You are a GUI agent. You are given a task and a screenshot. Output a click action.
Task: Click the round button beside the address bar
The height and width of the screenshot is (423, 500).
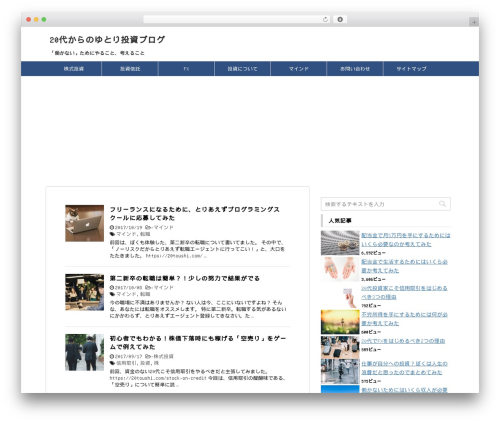(340, 19)
